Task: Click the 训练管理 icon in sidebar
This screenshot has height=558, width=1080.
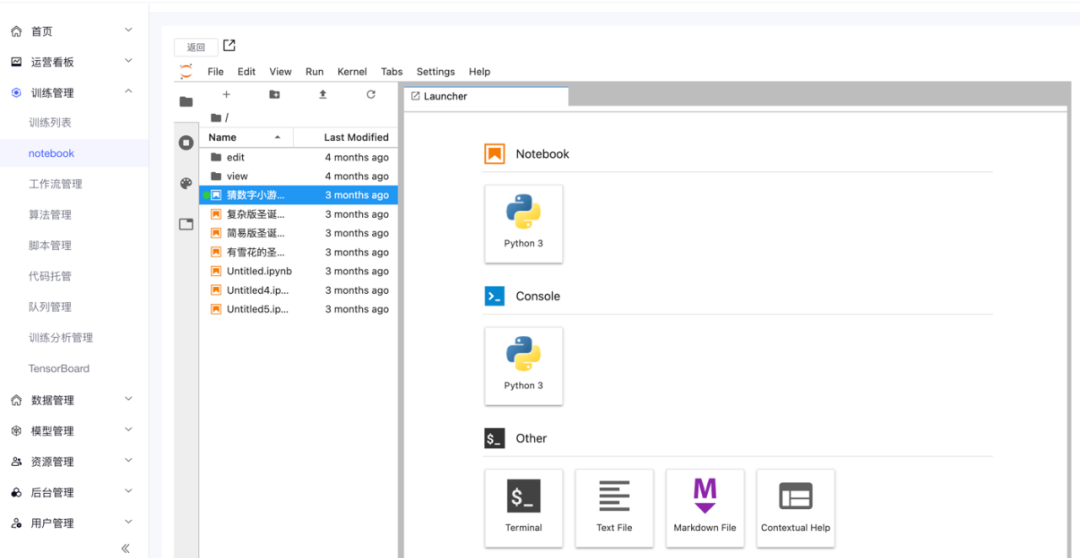Action: click(17, 93)
